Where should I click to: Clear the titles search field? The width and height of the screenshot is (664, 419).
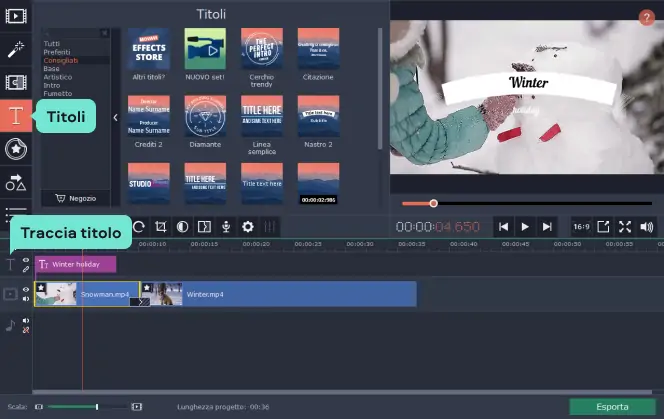104,33
